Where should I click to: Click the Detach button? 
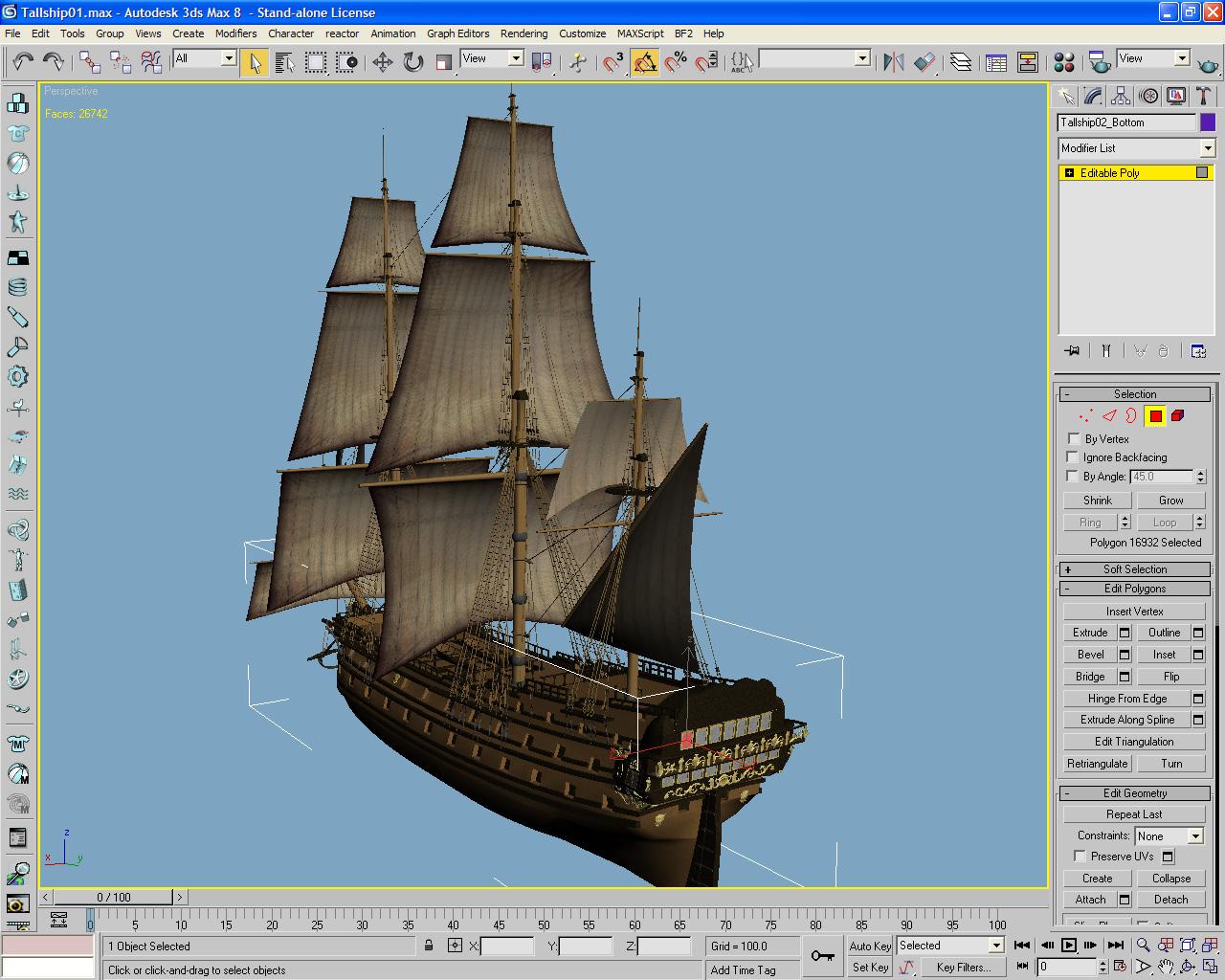1170,900
